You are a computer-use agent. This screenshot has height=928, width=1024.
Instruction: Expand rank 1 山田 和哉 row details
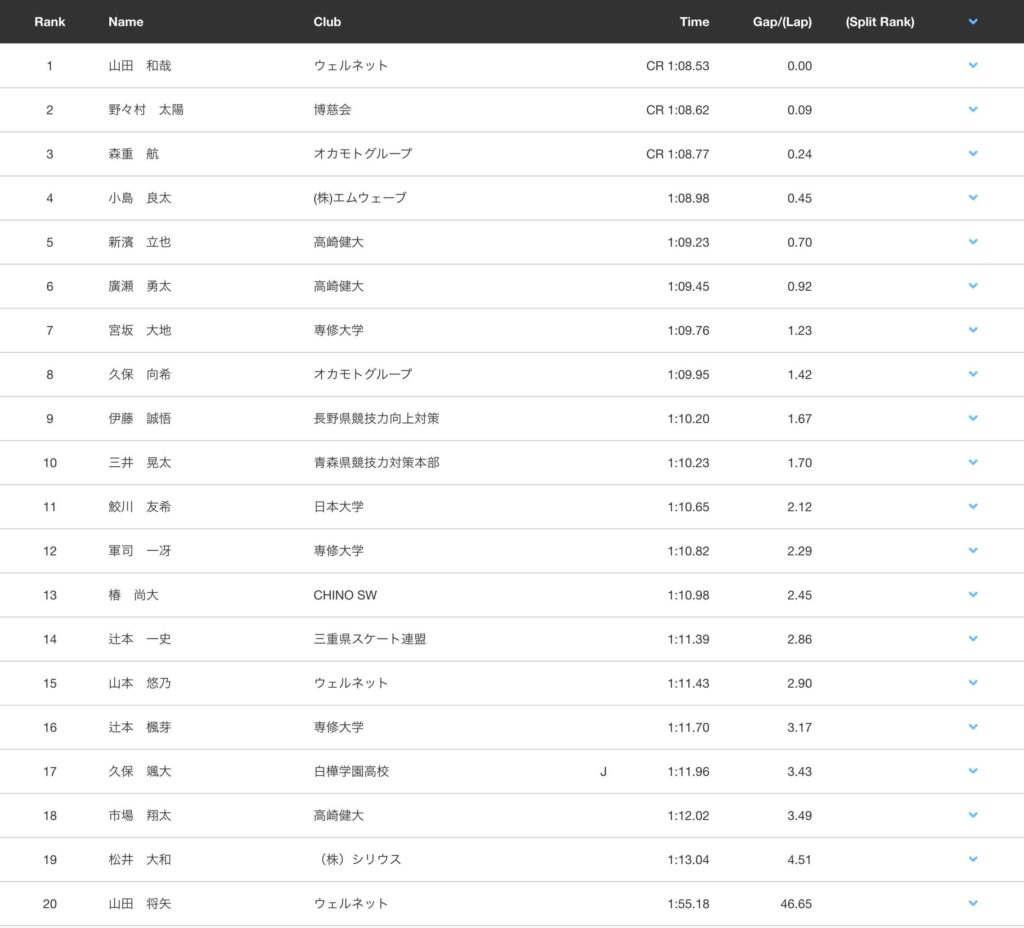[x=973, y=66]
